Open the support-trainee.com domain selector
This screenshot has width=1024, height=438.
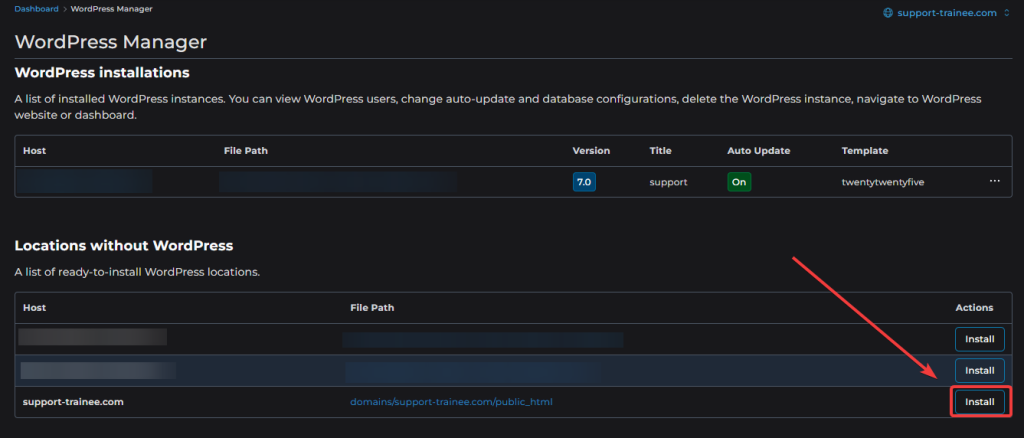tap(946, 12)
